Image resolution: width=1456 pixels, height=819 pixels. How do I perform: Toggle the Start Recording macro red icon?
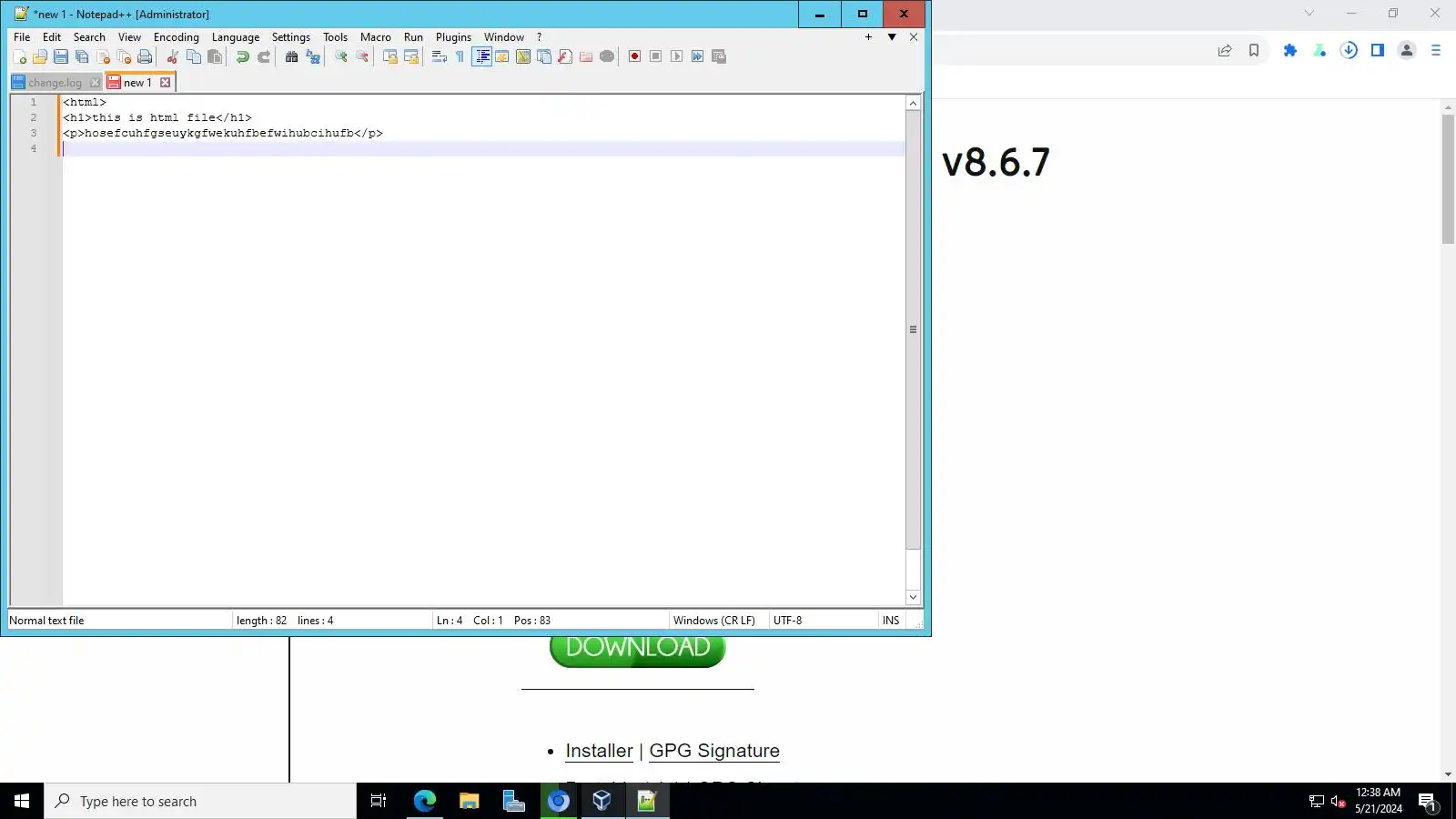(x=634, y=56)
